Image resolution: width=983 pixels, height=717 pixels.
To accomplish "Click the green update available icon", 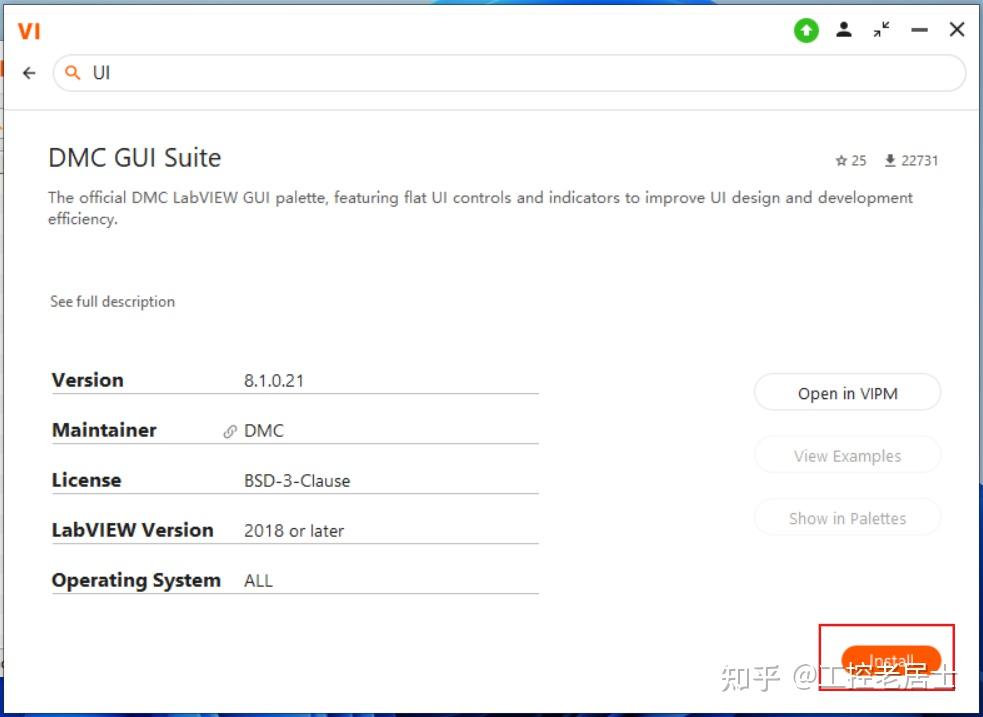I will [806, 30].
